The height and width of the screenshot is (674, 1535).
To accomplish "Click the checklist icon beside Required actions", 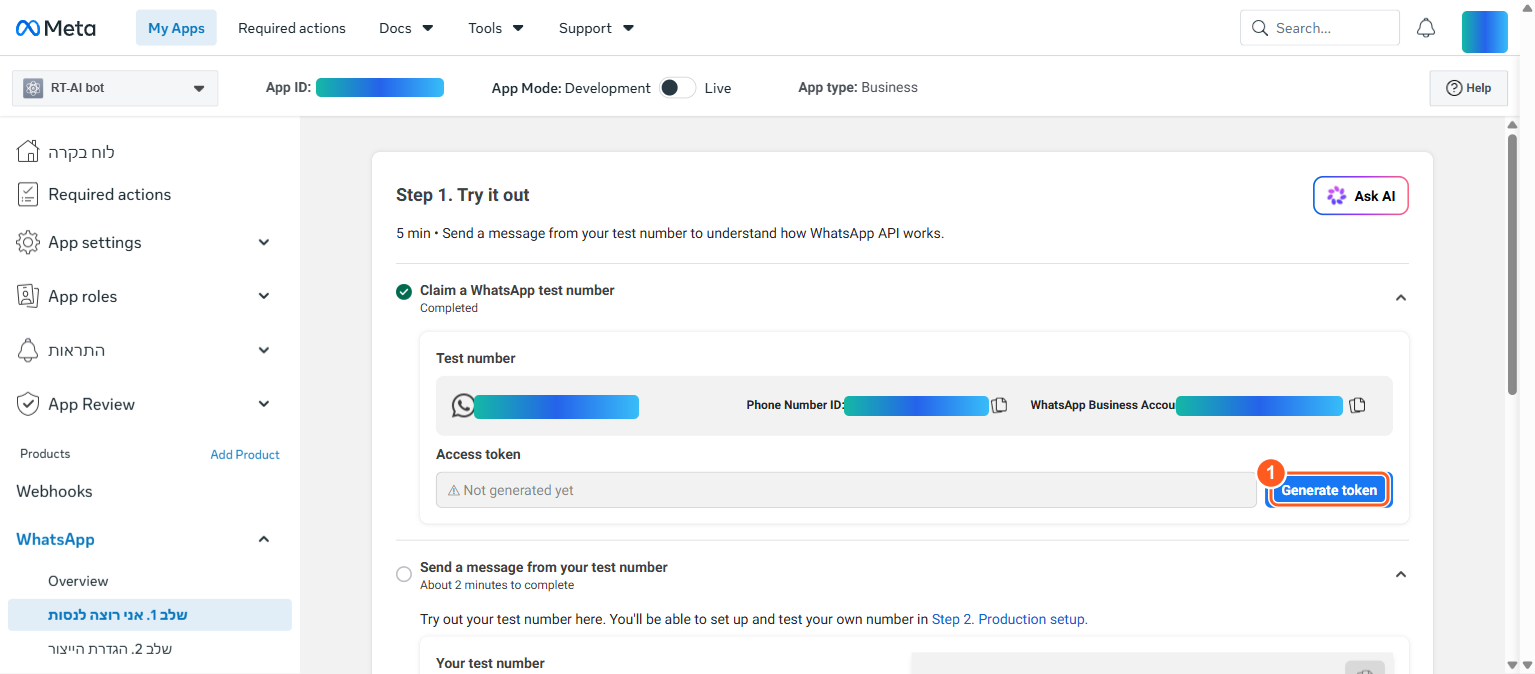I will coord(28,194).
